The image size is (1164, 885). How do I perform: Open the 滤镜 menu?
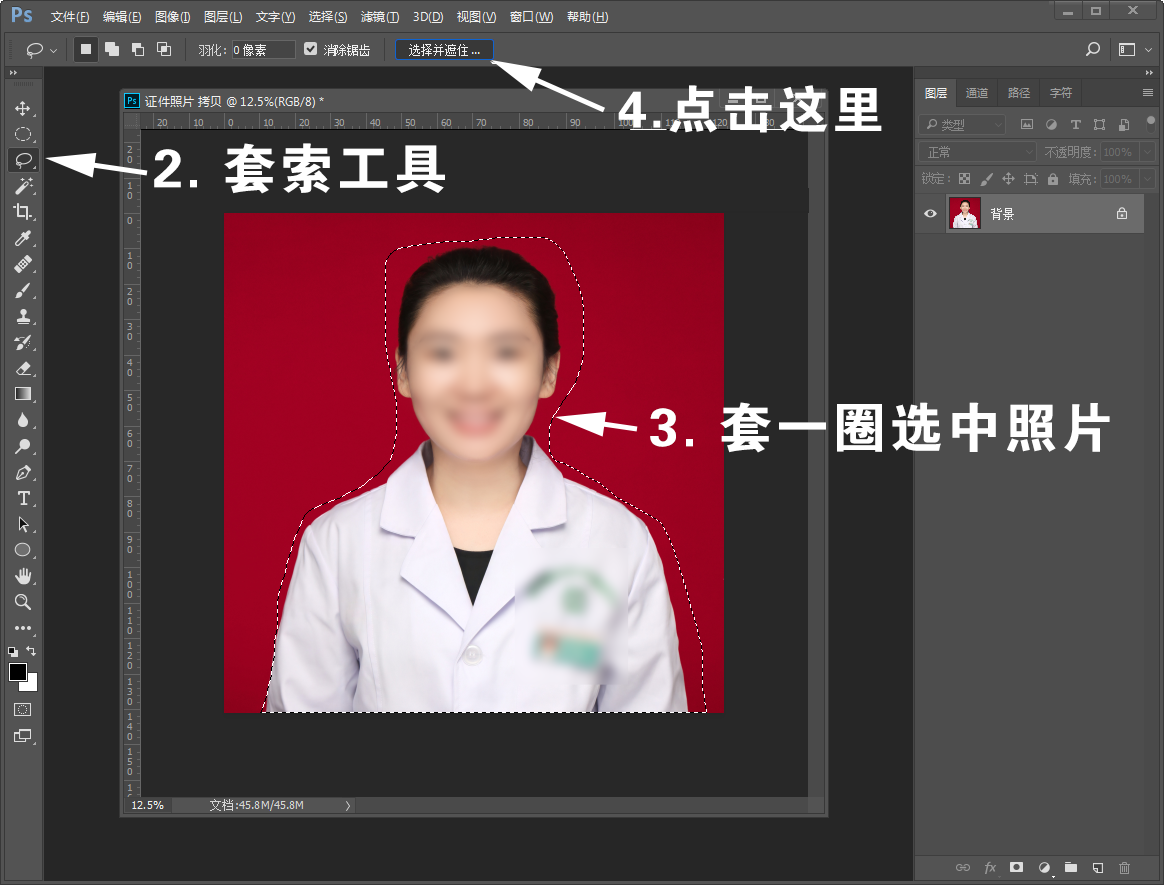click(379, 17)
